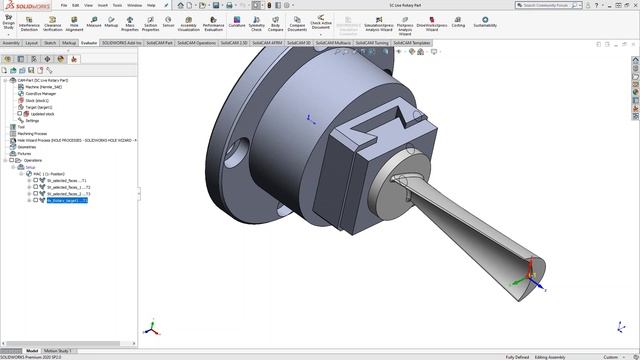Viewport: 640px width, 360px height.
Task: Switch to the ConfigurationManager panel tab
Action: pos(34,59)
